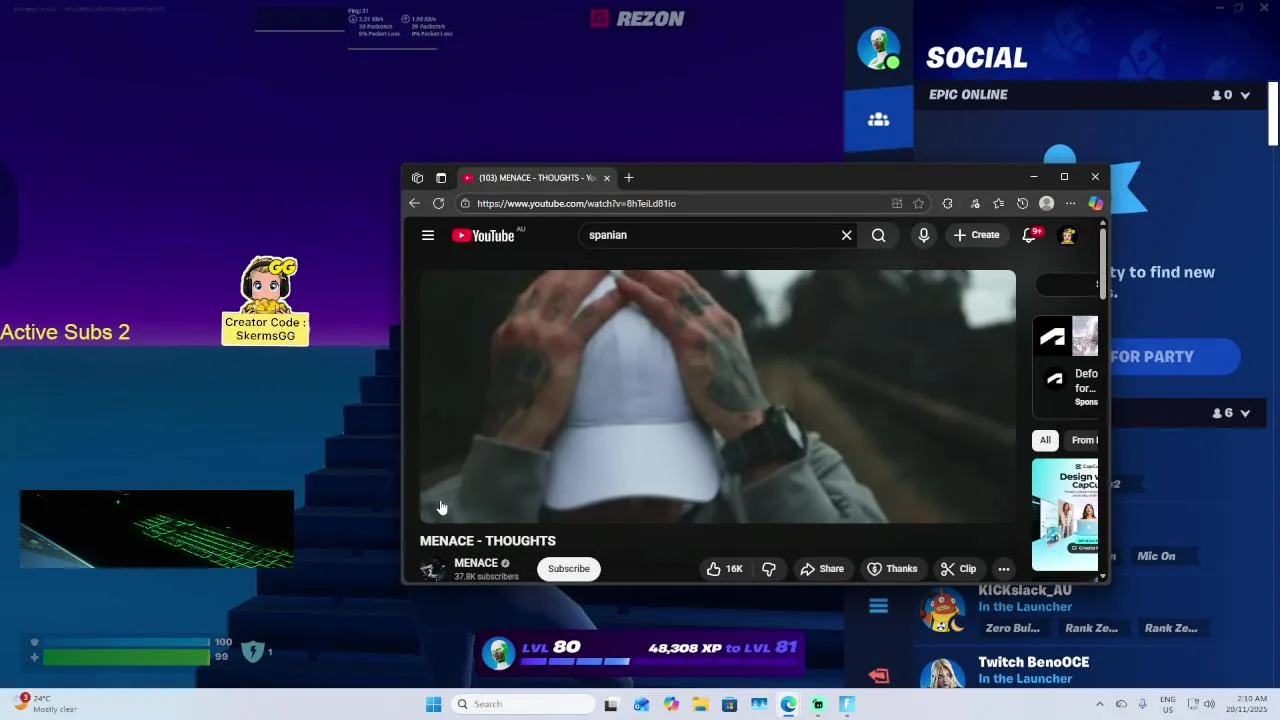This screenshot has height=720, width=1280.
Task: Open the sponsored ad card in the YouTube sidebar
Action: [x=1065, y=367]
